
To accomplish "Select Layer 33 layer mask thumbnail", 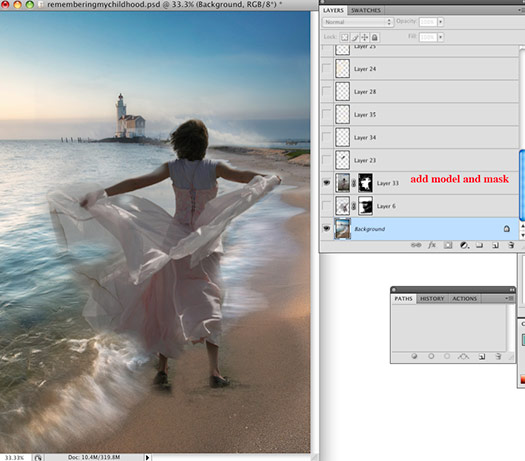I will [x=365, y=183].
